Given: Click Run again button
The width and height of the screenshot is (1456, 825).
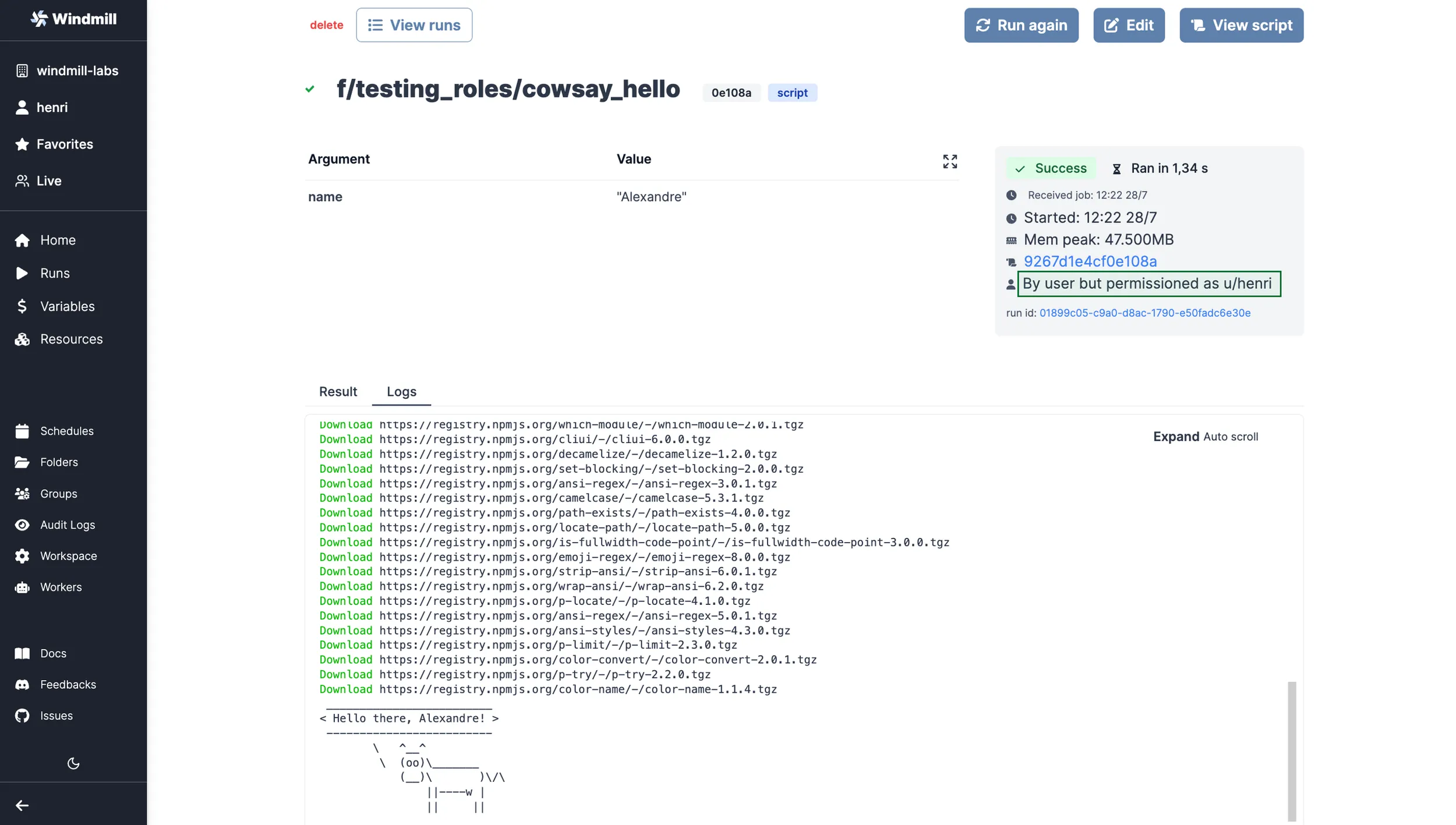Looking at the screenshot, I should tap(1020, 25).
